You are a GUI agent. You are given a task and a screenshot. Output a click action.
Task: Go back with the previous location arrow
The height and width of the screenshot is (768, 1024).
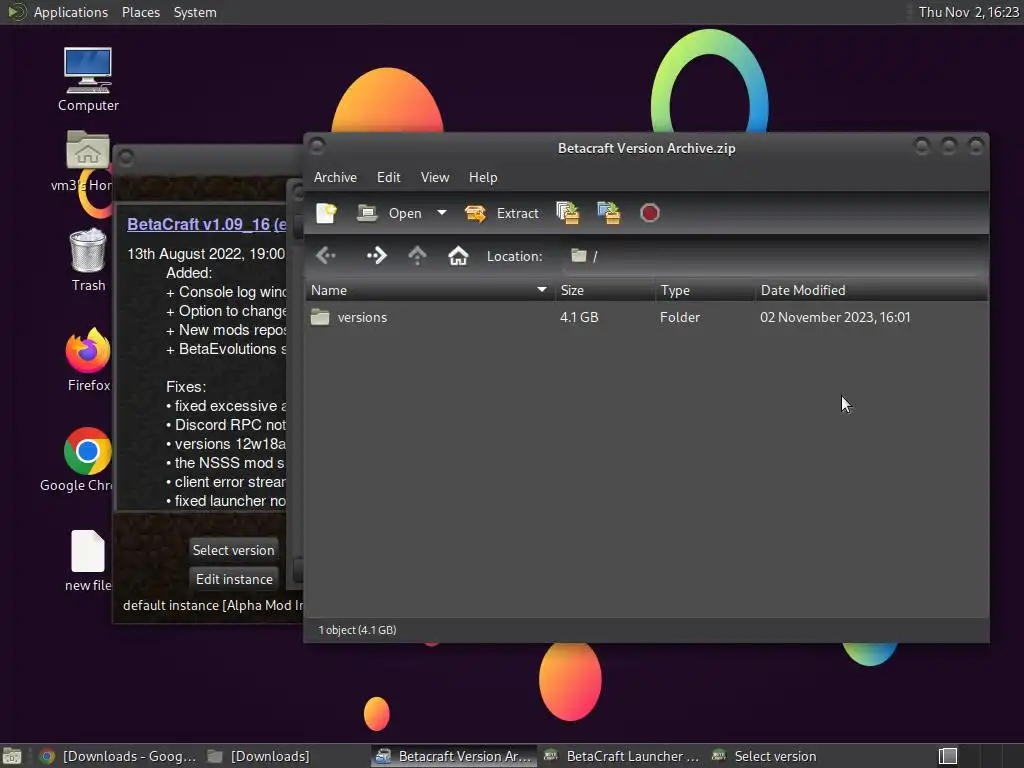[x=326, y=255]
